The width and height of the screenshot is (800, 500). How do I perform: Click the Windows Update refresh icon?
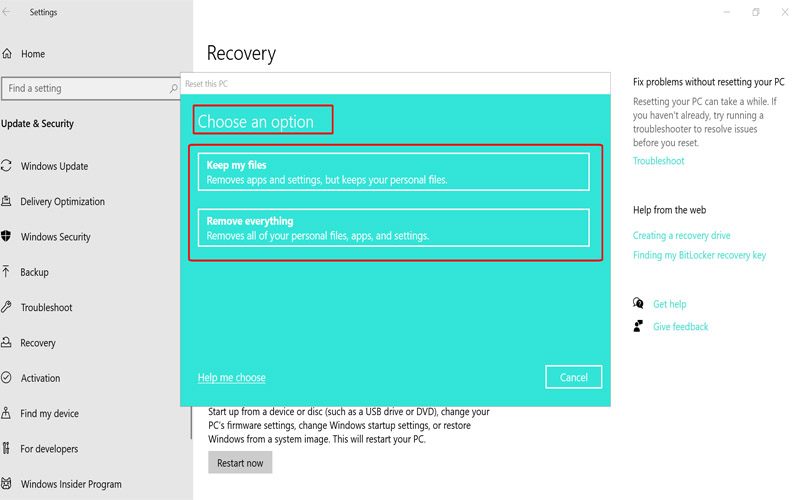6,166
